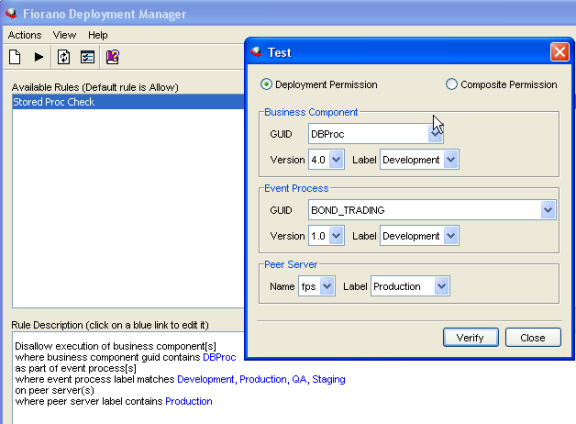Click the Verify button

pyautogui.click(x=471, y=337)
